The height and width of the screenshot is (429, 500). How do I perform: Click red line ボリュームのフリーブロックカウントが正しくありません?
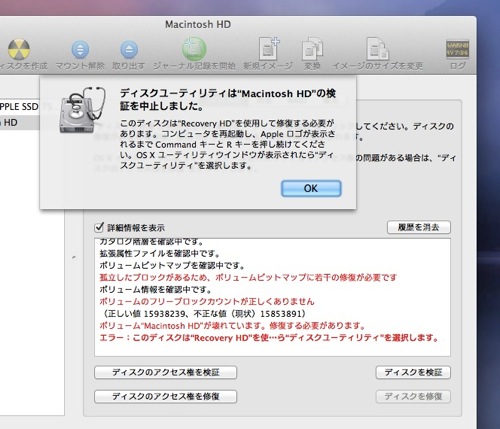pyautogui.click(x=207, y=302)
